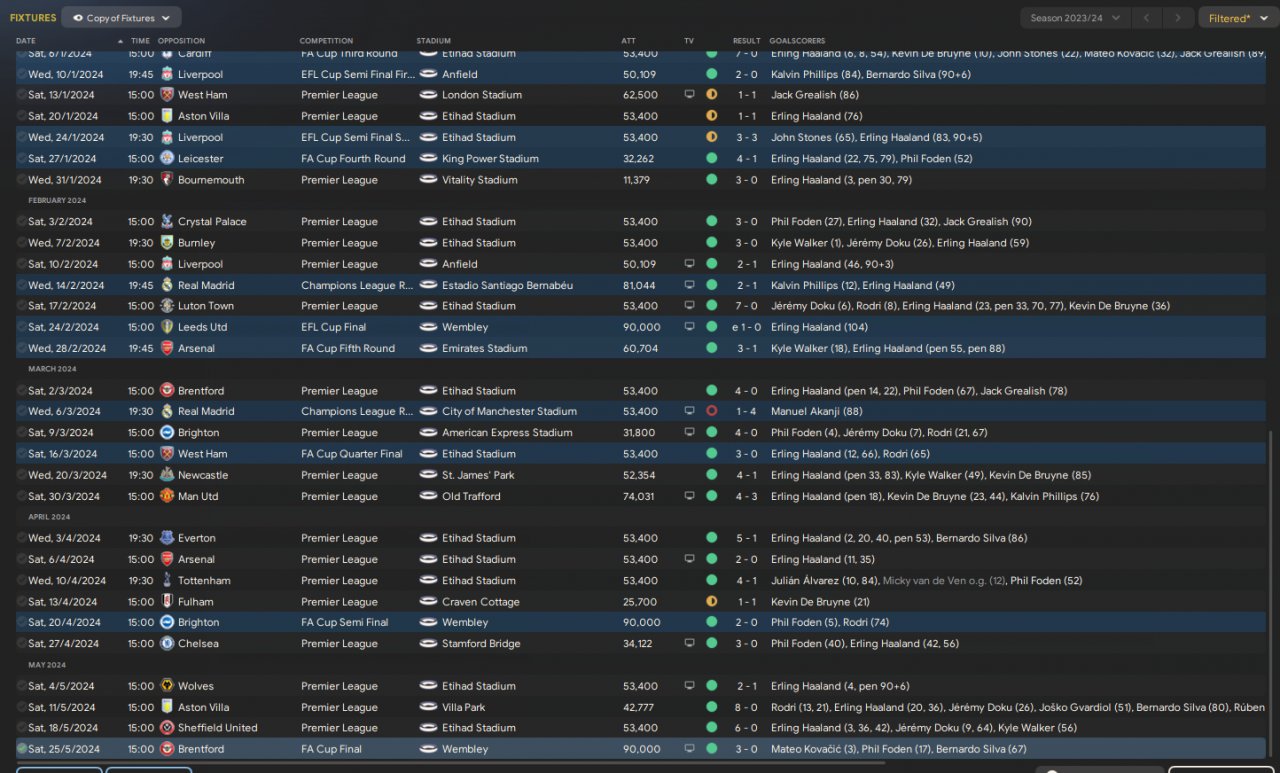The height and width of the screenshot is (773, 1280).
Task: Click the horizontal scrollbar below the fixtures
Action: (x=450, y=763)
